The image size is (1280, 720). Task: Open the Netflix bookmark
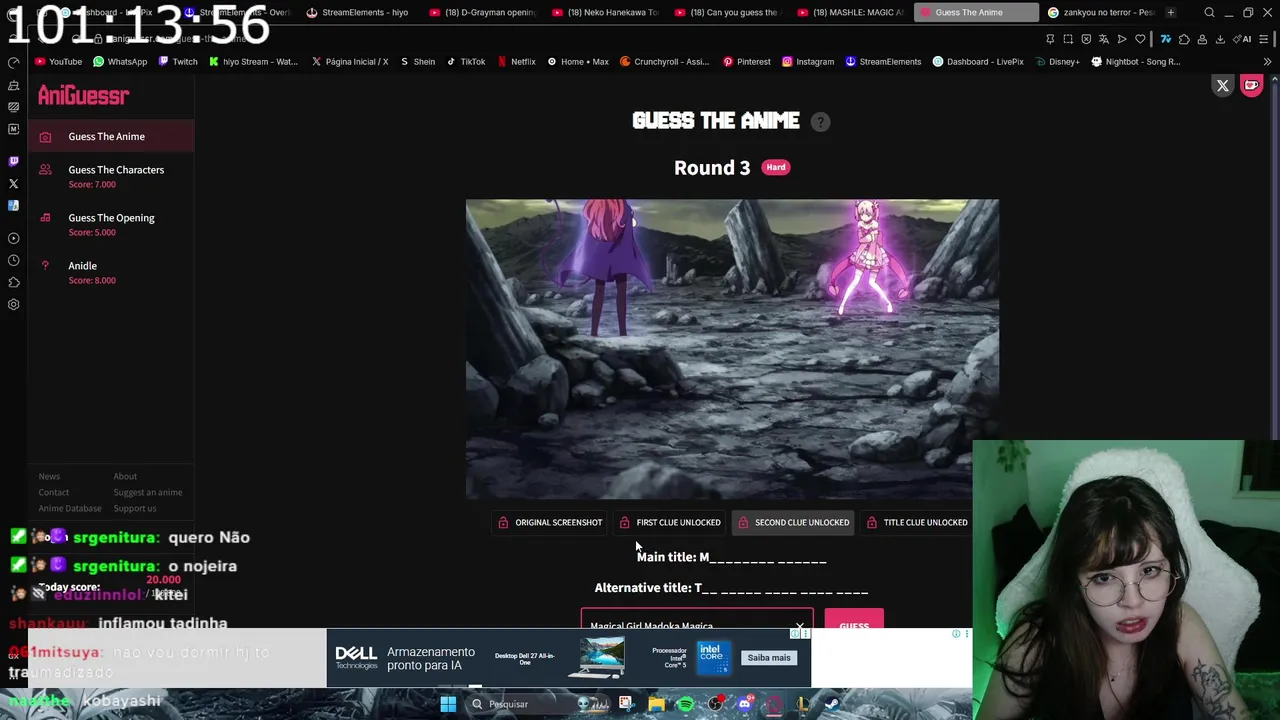click(x=516, y=61)
